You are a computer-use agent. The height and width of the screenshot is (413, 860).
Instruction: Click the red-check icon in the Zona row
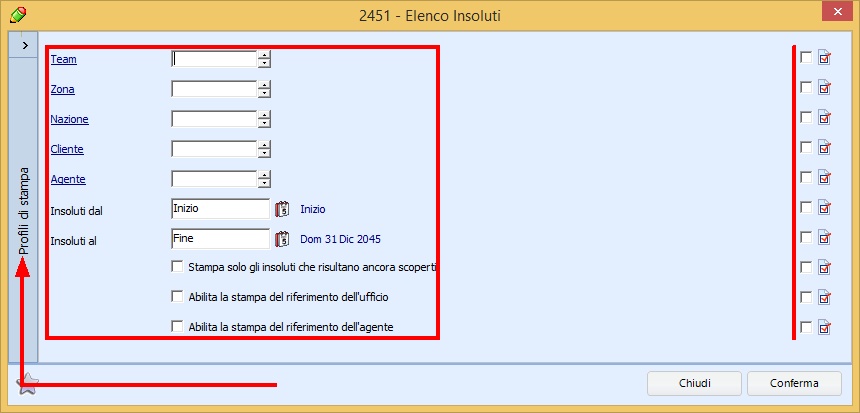point(824,88)
